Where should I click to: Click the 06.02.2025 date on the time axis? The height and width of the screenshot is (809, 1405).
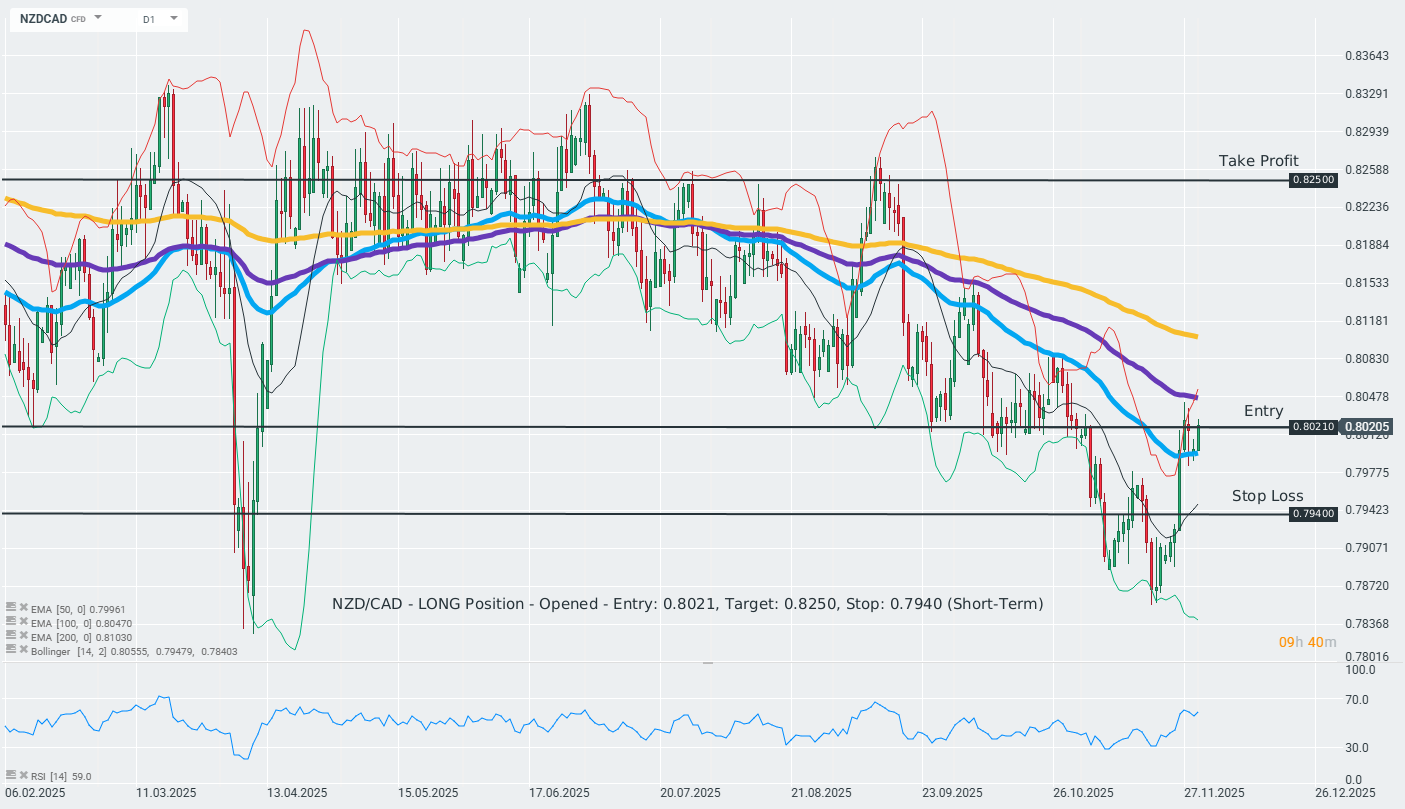click(x=33, y=792)
